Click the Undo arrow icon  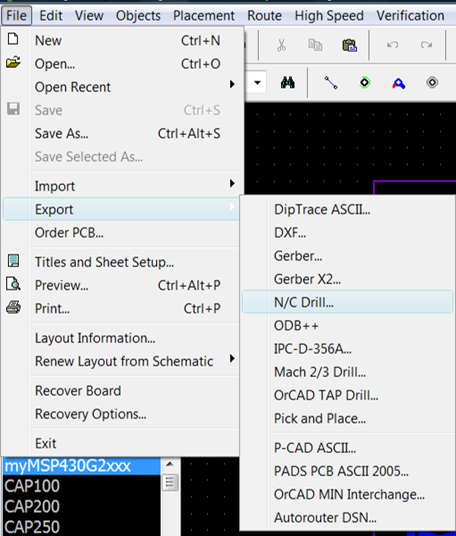click(392, 45)
